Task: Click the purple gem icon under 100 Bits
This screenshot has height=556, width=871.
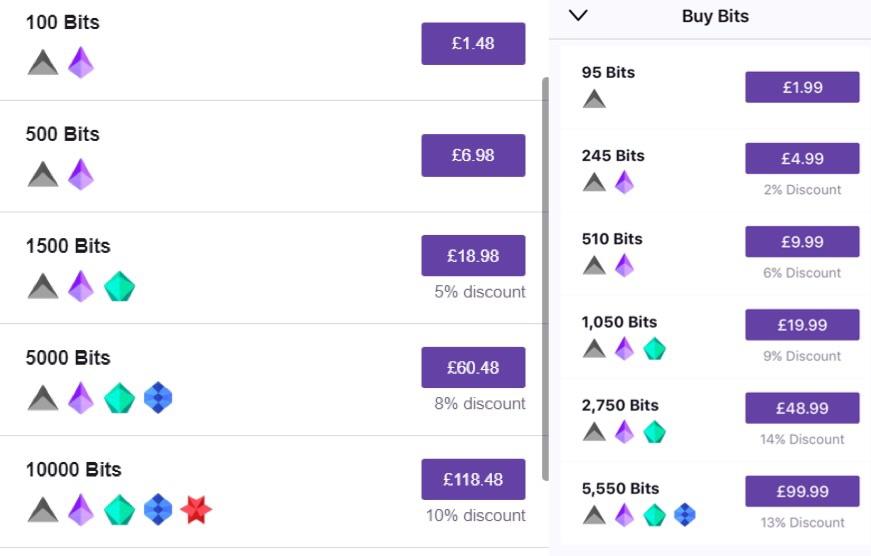Action: pyautogui.click(x=81, y=63)
